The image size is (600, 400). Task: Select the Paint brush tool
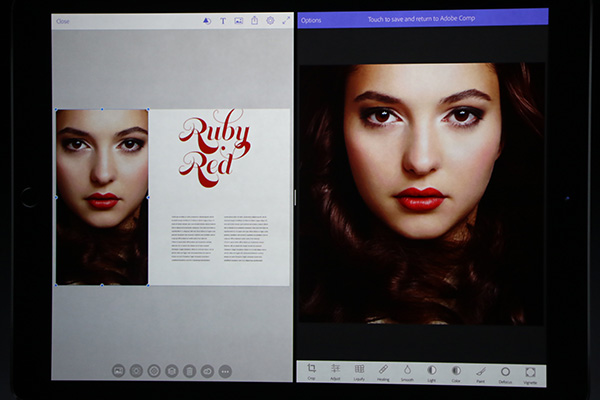(481, 370)
